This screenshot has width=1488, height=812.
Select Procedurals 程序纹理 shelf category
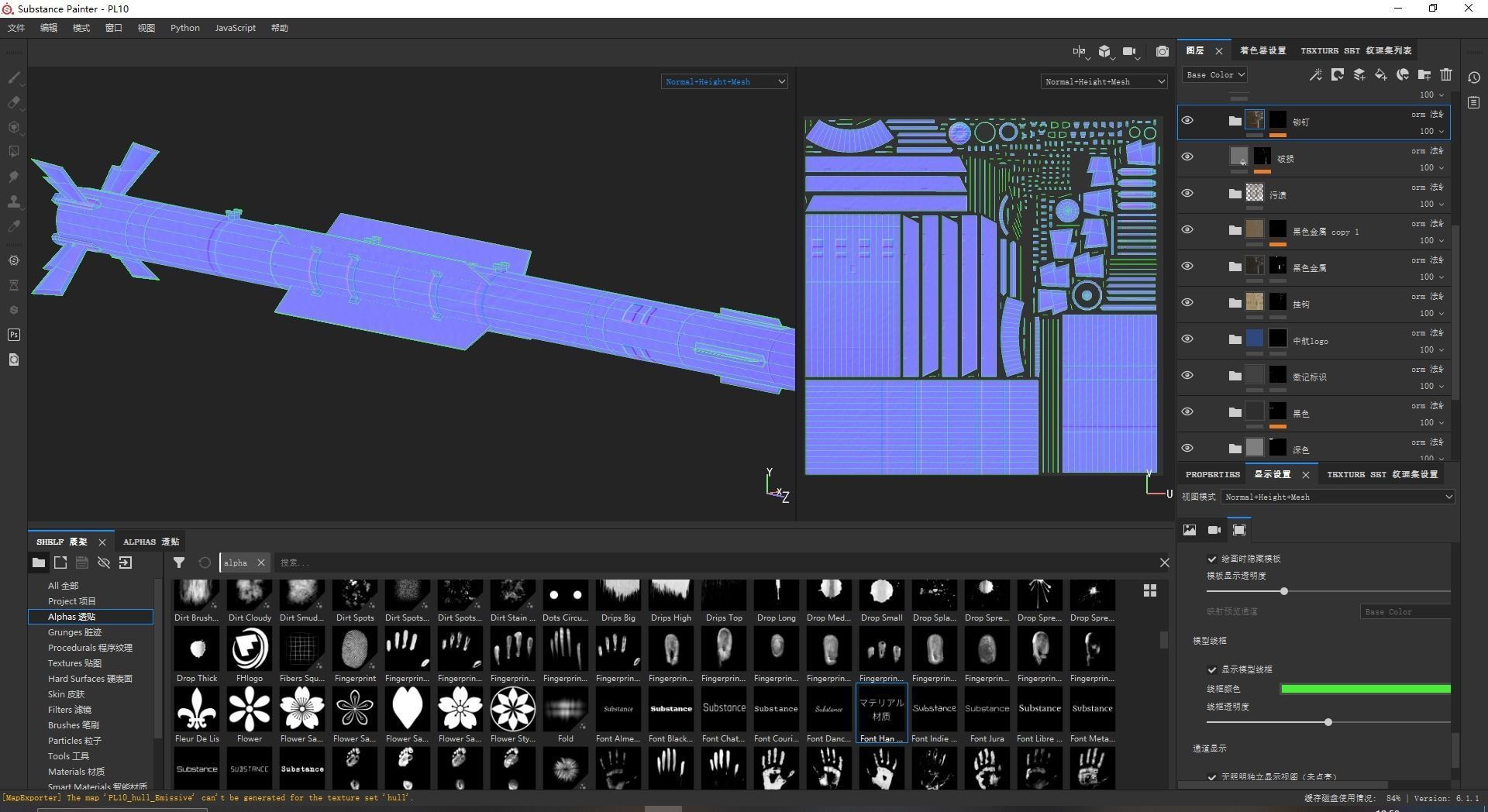90,648
